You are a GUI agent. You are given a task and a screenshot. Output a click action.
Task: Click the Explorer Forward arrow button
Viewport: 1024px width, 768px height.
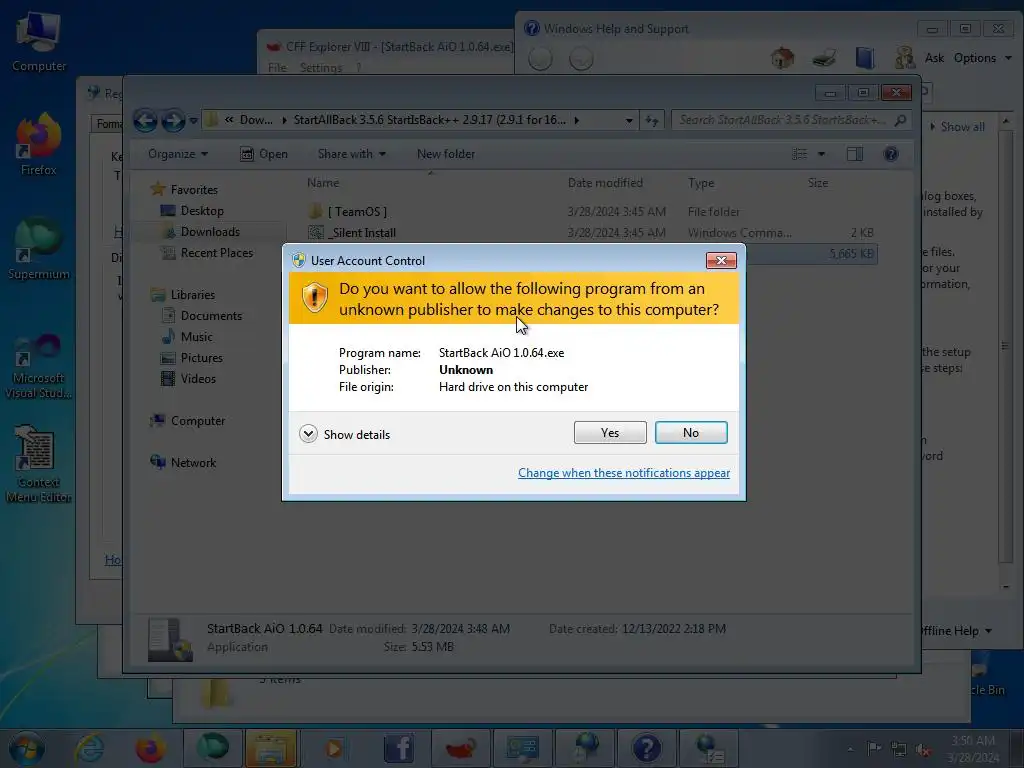pos(173,120)
